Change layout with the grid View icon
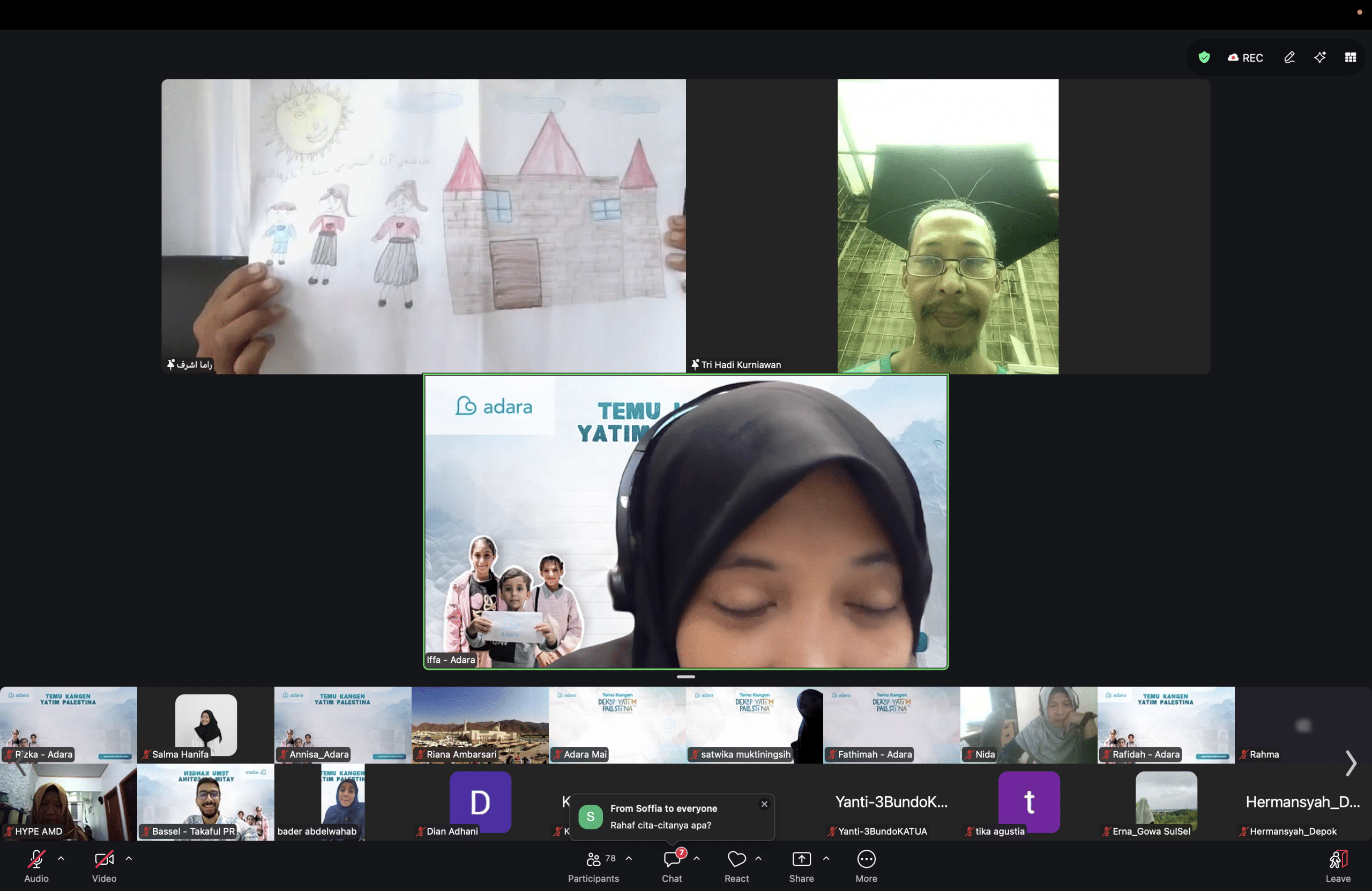Viewport: 1372px width, 891px height. pos(1351,57)
